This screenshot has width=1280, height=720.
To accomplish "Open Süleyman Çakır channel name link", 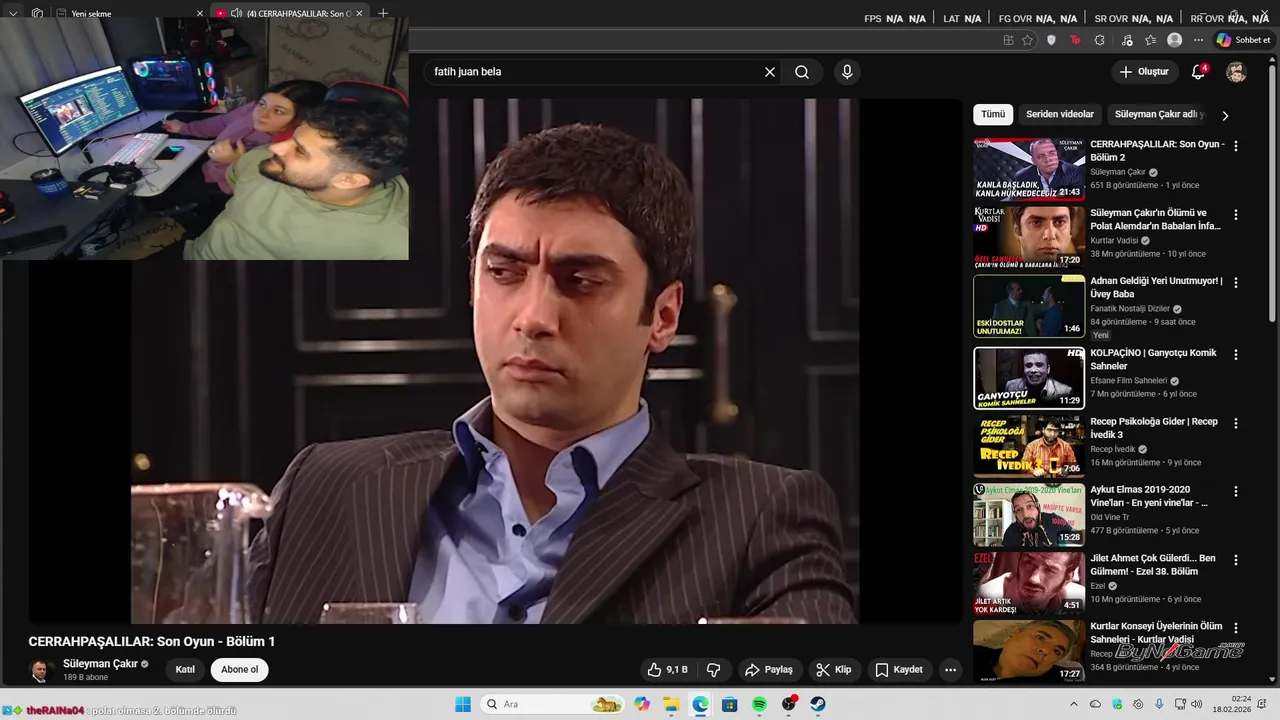I will (100, 664).
